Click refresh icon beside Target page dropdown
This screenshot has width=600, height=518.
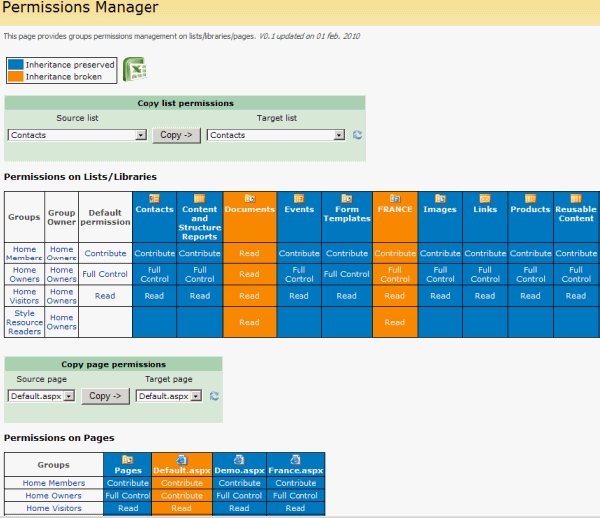click(x=214, y=396)
